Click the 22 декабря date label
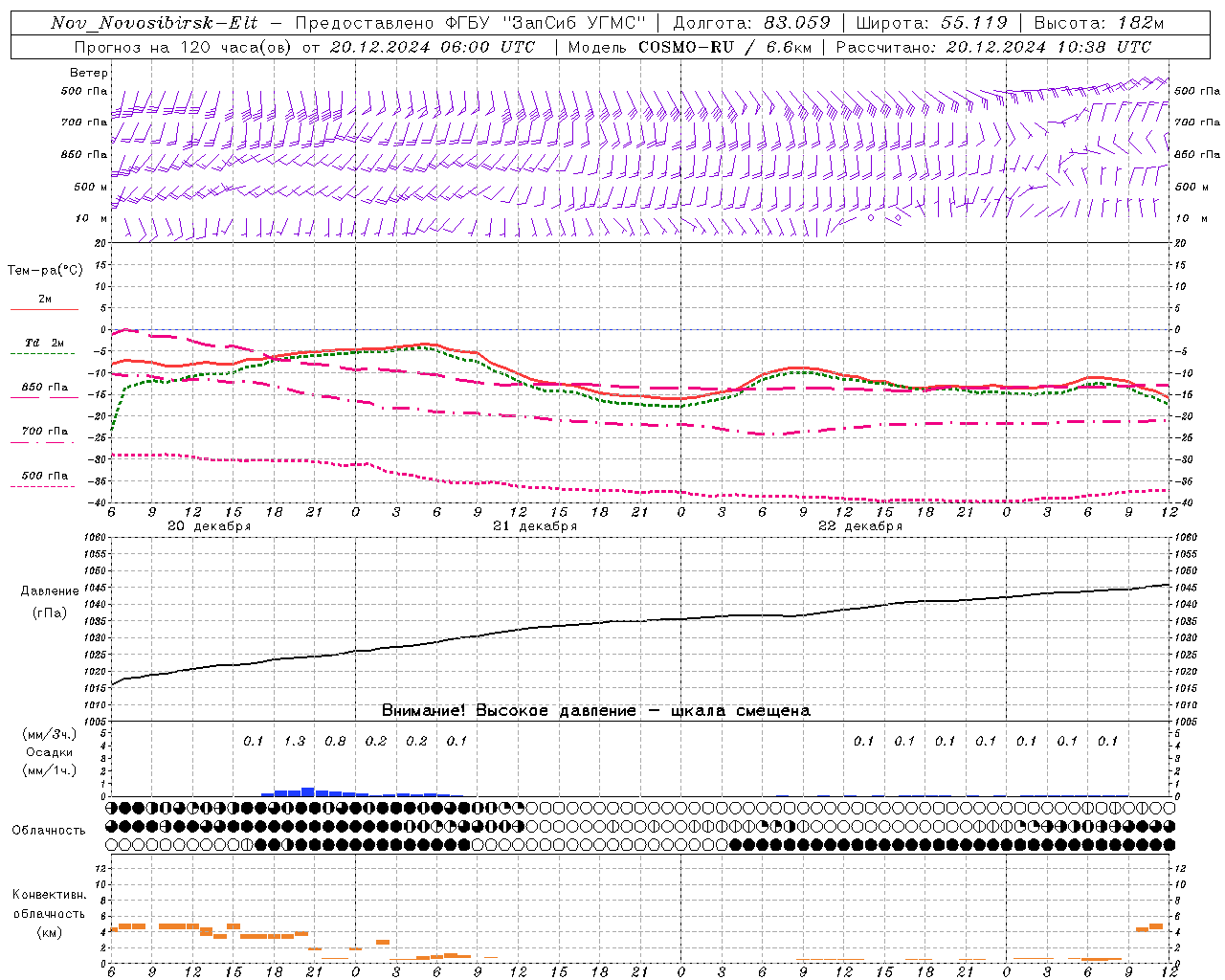This screenshot has height=980, width=1225. pyautogui.click(x=860, y=526)
